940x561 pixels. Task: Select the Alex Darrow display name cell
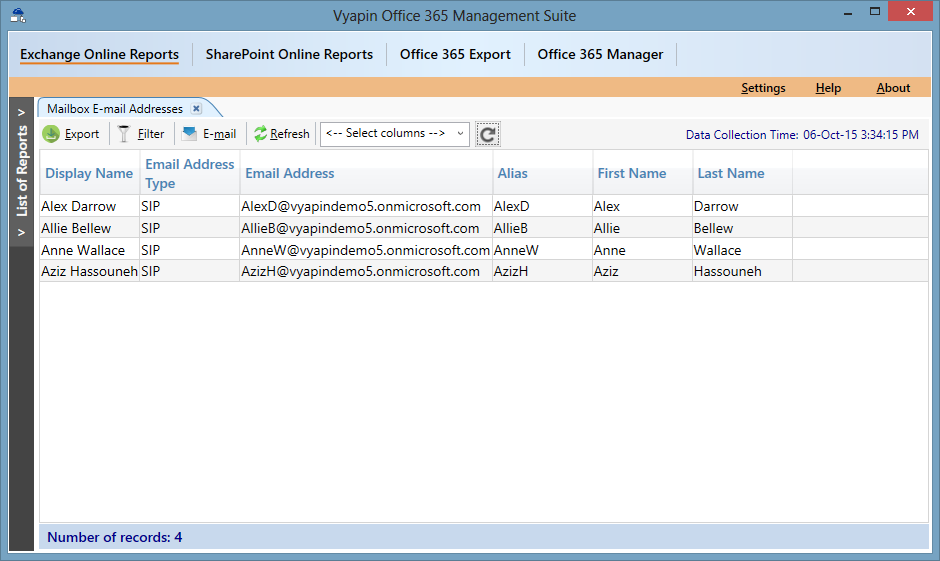pos(89,206)
